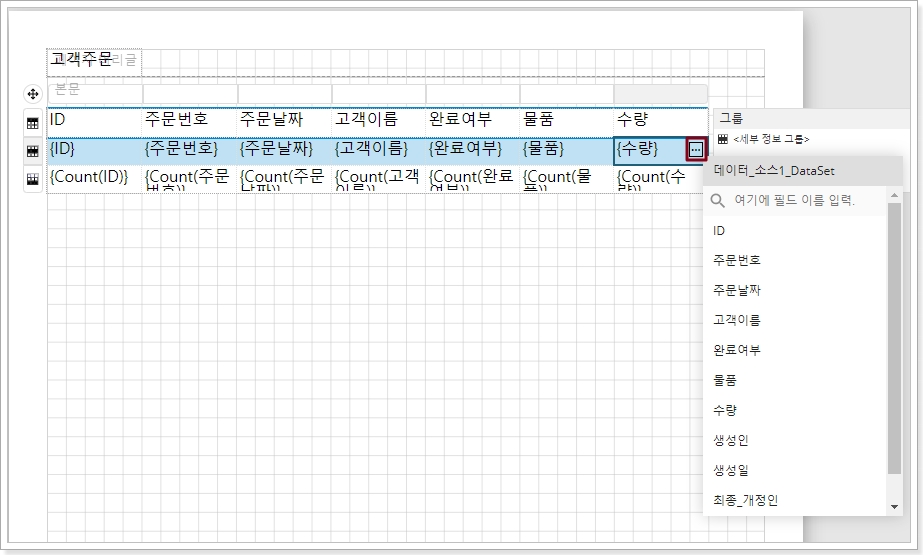Select the detail row handle icon
The image size is (923, 555).
[x=32, y=150]
